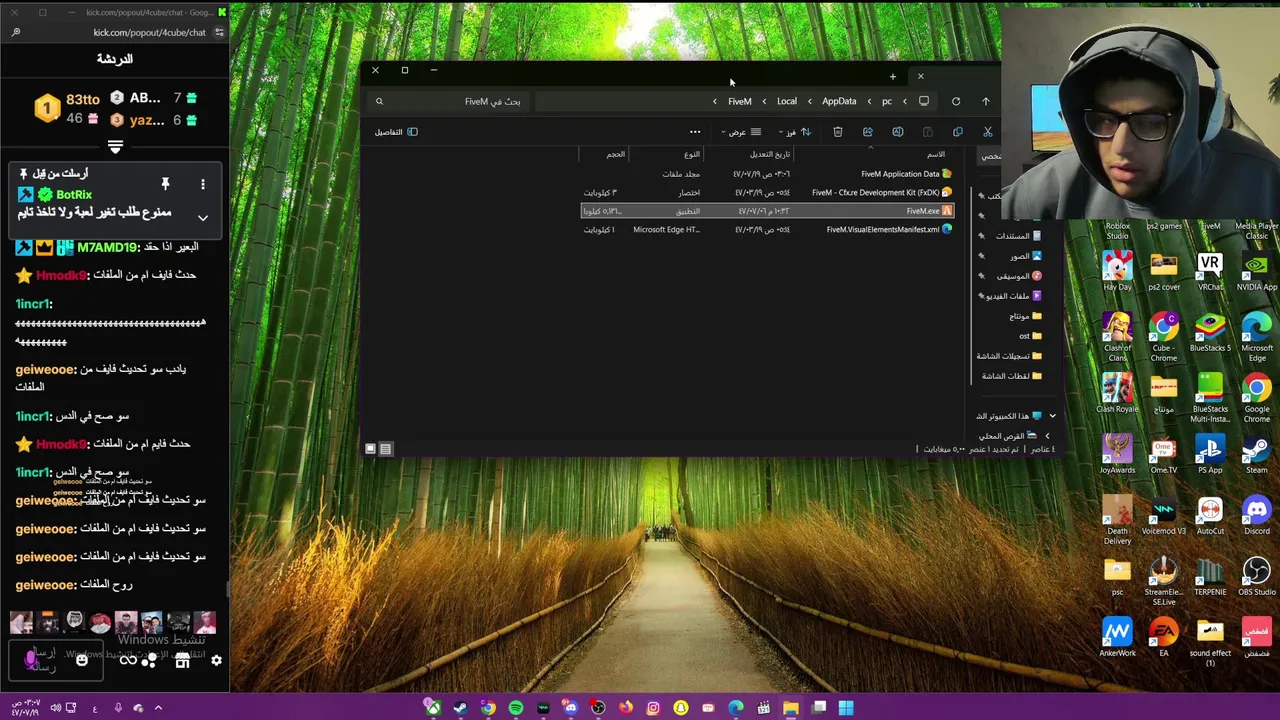Image resolution: width=1280 pixels, height=720 pixels.
Task: Open the EA desktop shortcut
Action: pos(1164,639)
